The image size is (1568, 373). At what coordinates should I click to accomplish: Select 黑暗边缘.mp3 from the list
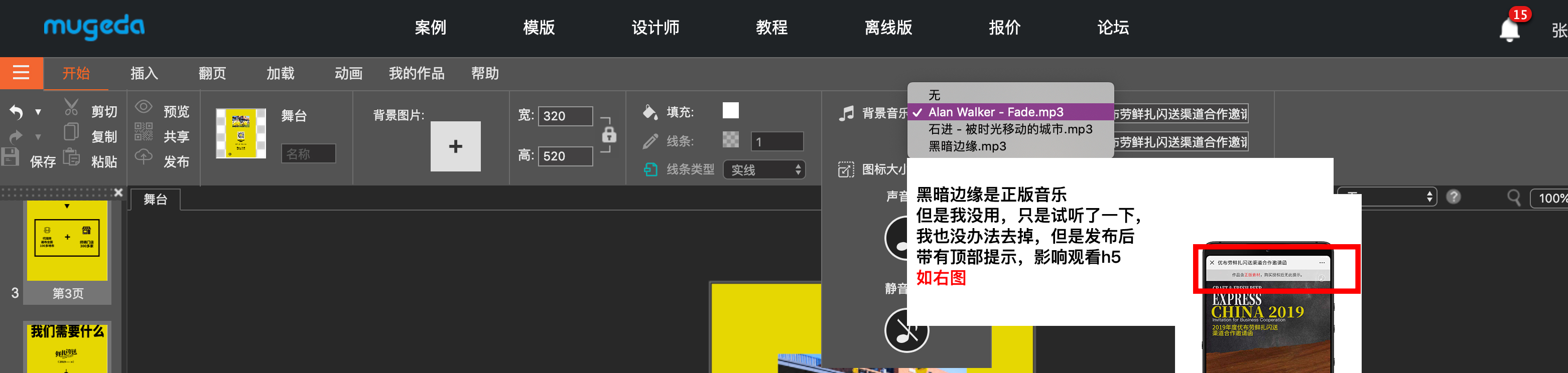pyautogui.click(x=1010, y=146)
